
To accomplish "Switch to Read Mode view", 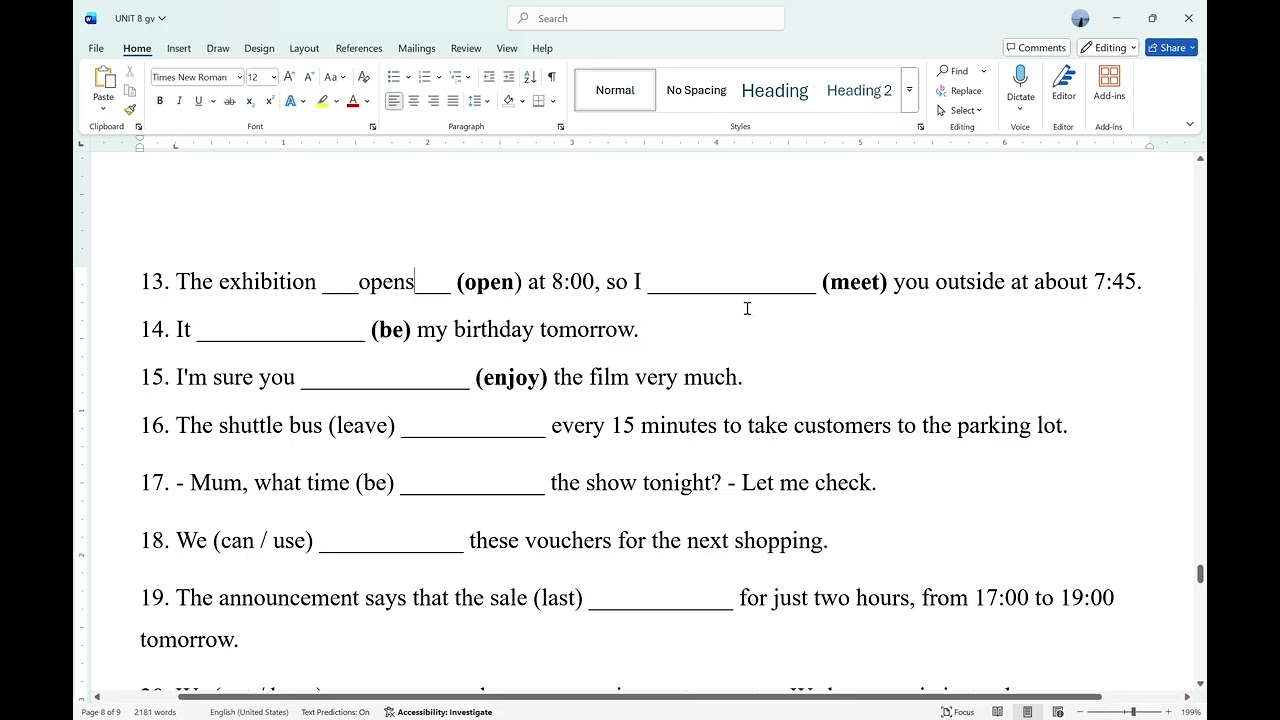I will point(997,712).
